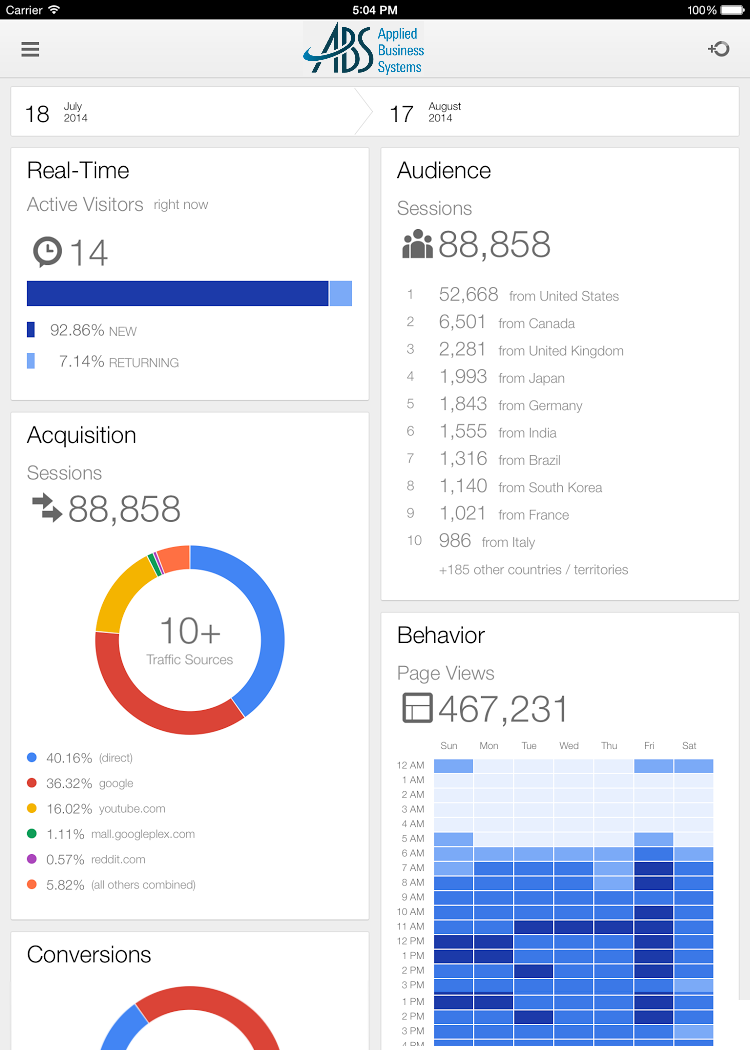Tap the Wi-Fi status icon
750x1050 pixels.
click(54, 9)
